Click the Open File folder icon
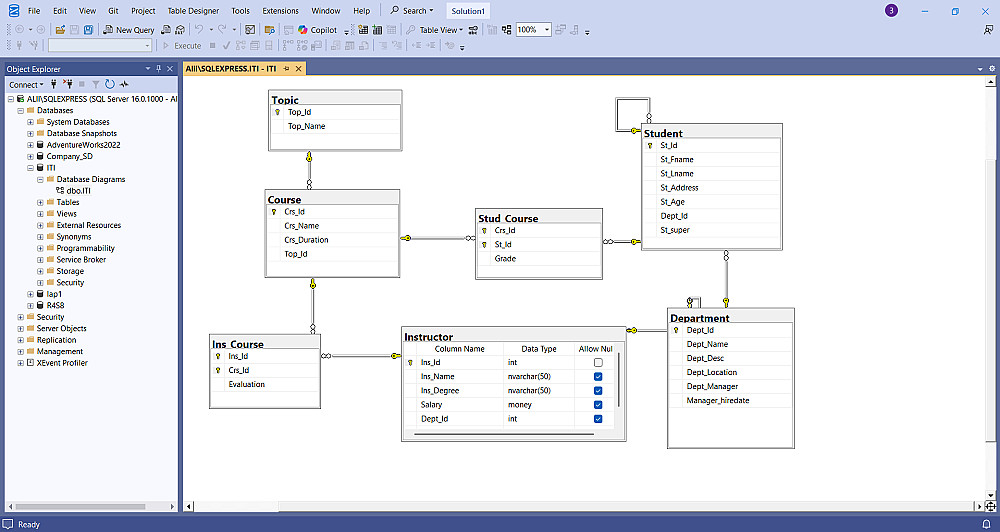Viewport: 1000px width, 532px height. [60, 30]
